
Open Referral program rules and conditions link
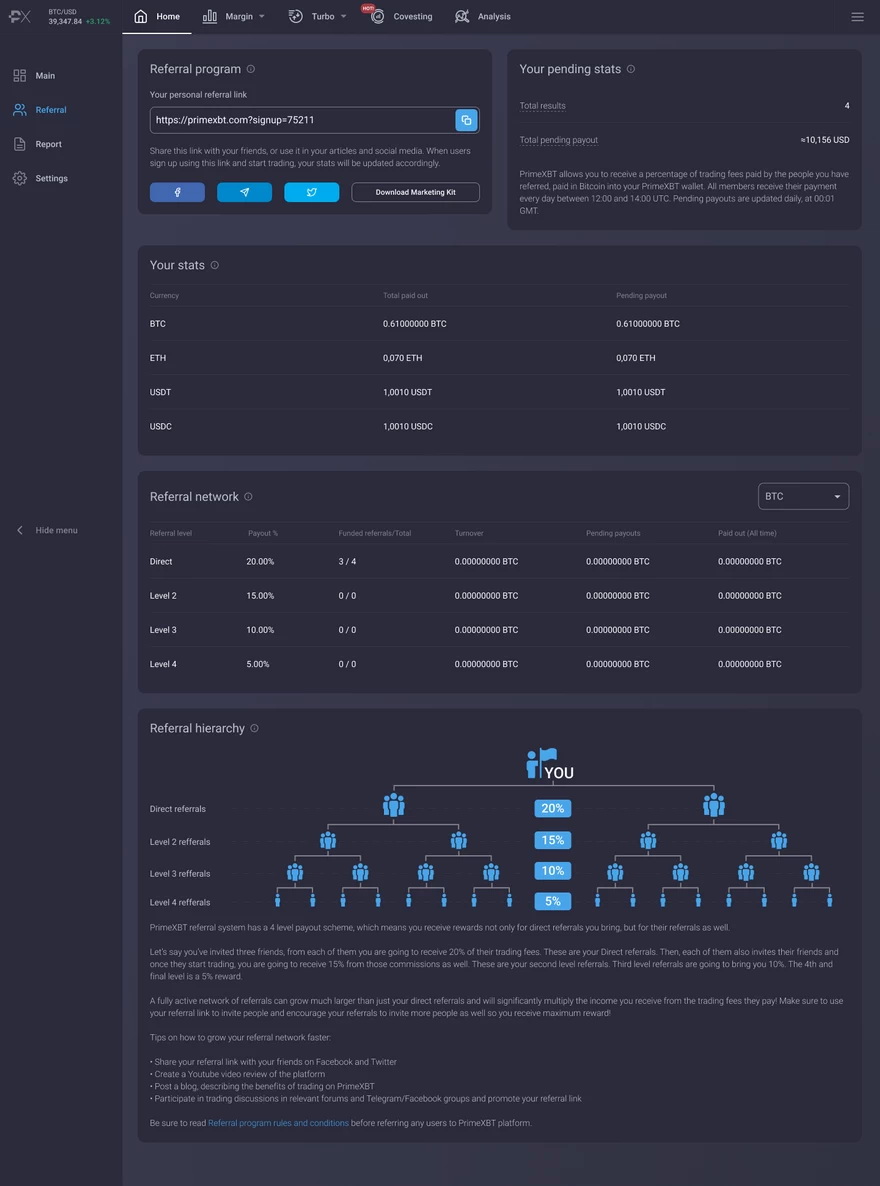[278, 1123]
